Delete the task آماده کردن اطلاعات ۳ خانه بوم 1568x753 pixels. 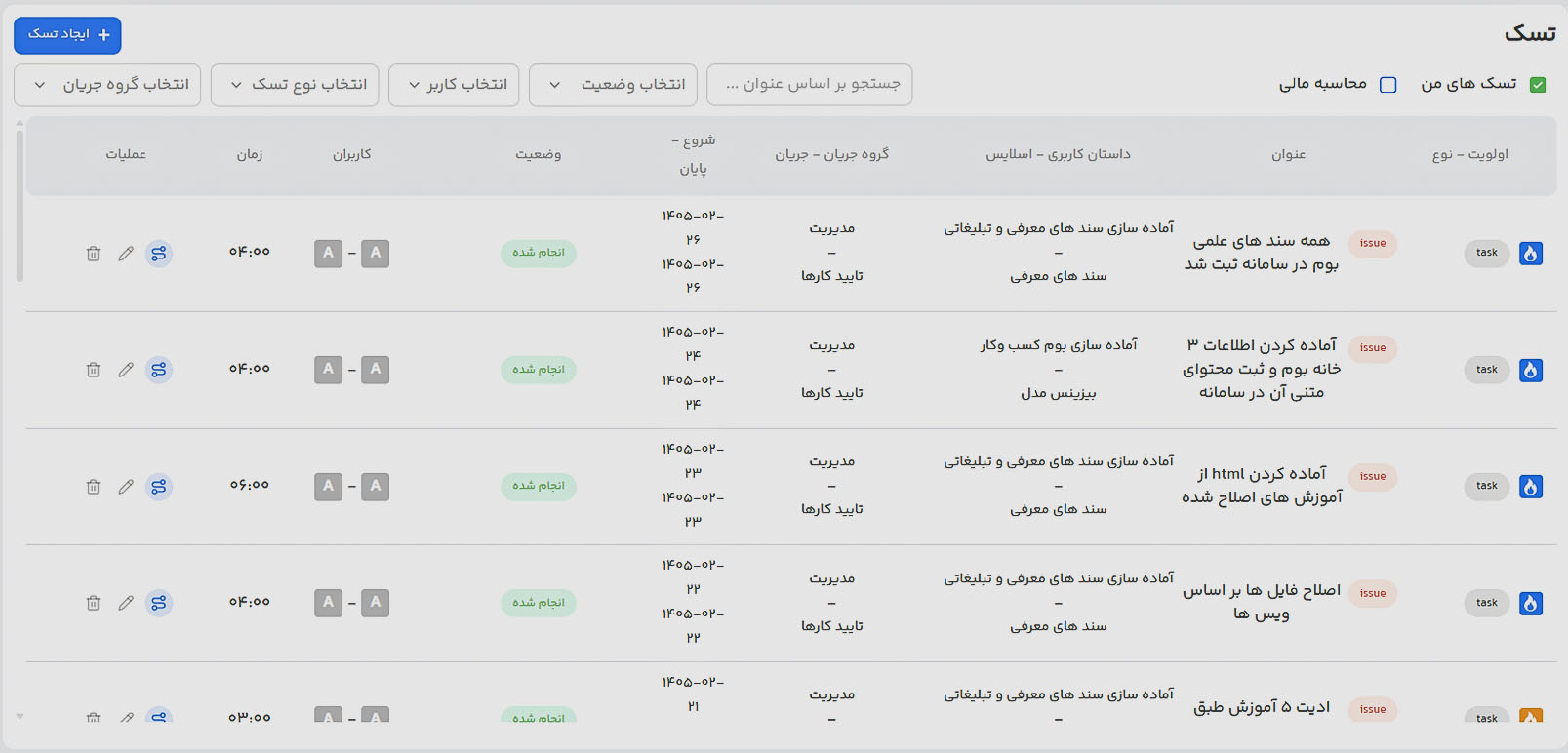[93, 370]
